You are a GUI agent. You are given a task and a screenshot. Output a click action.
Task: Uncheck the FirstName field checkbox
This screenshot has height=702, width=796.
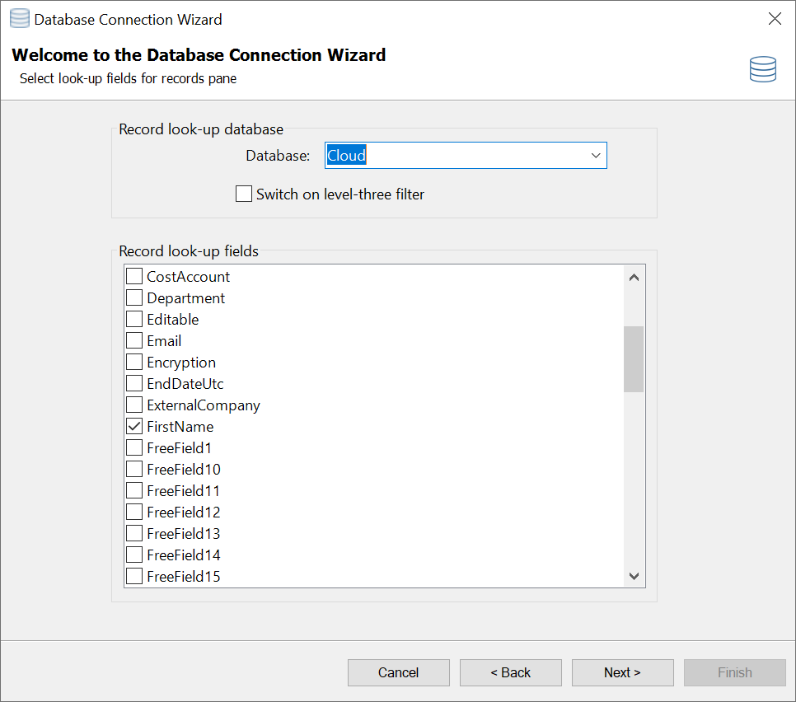click(x=134, y=427)
